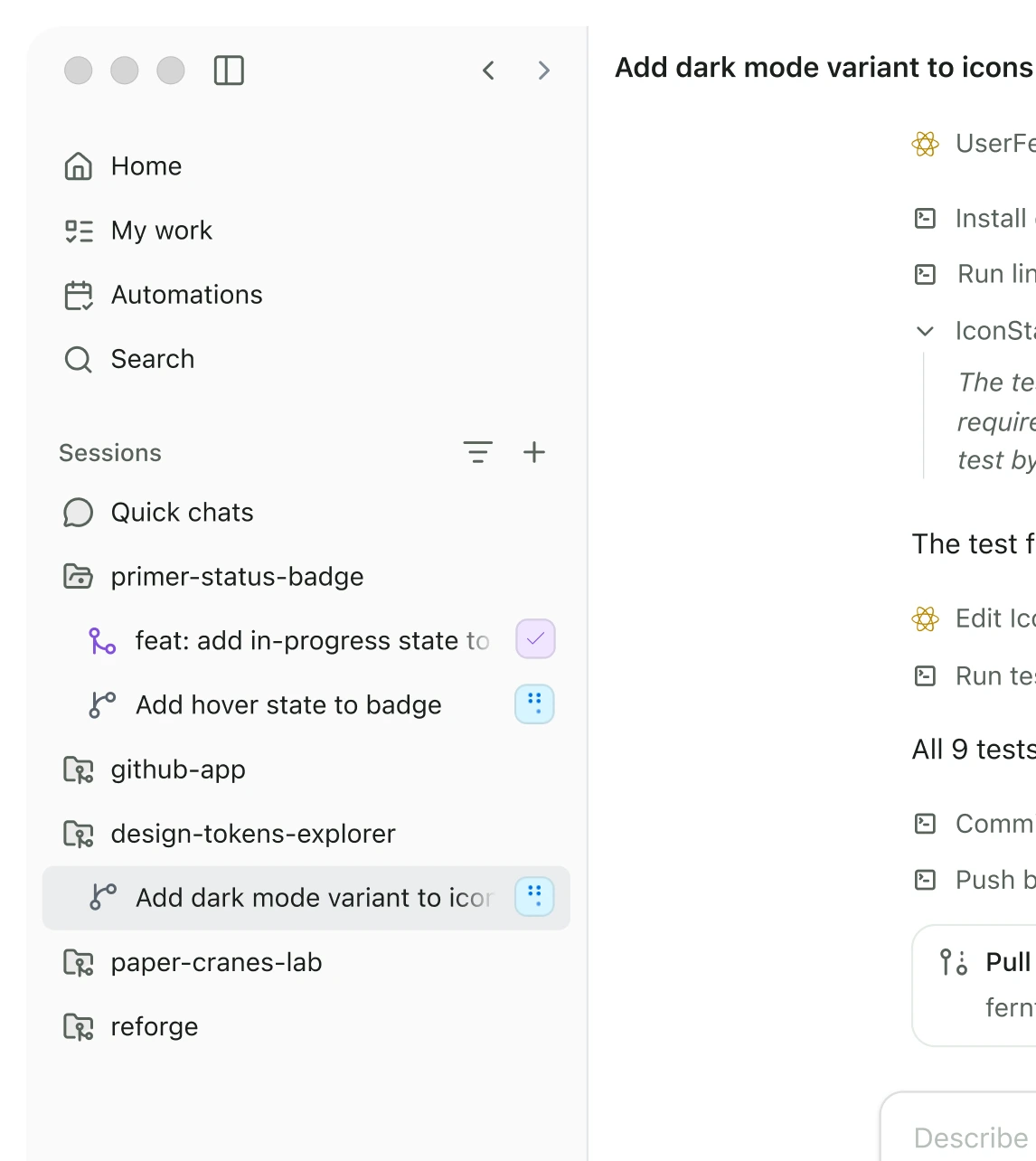Viewport: 1036px width, 1161px height.
Task: Open session feat: add in-progress state
Action: [x=306, y=641]
